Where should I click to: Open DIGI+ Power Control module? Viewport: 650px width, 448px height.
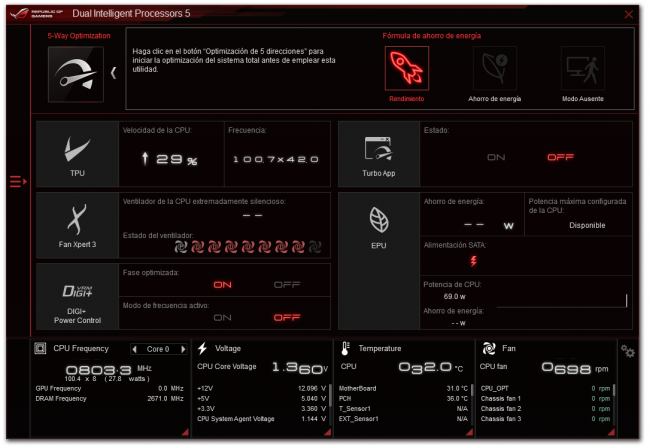point(77,297)
